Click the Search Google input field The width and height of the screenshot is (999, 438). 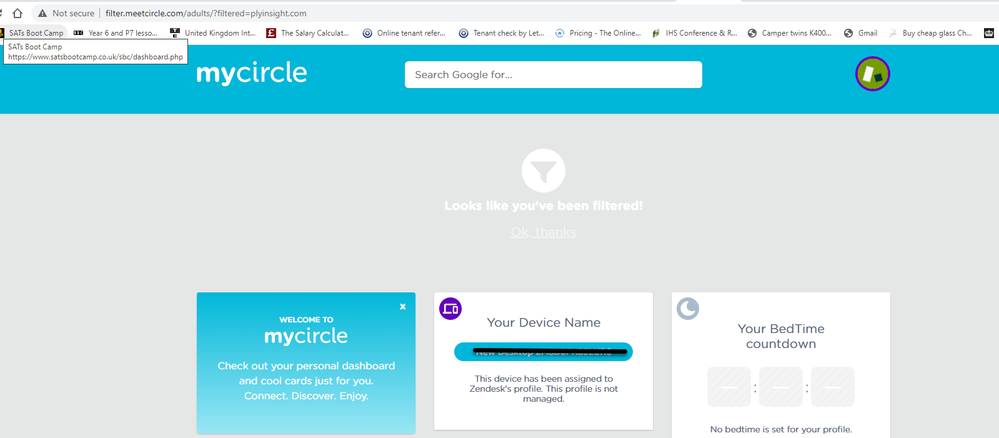coord(553,75)
